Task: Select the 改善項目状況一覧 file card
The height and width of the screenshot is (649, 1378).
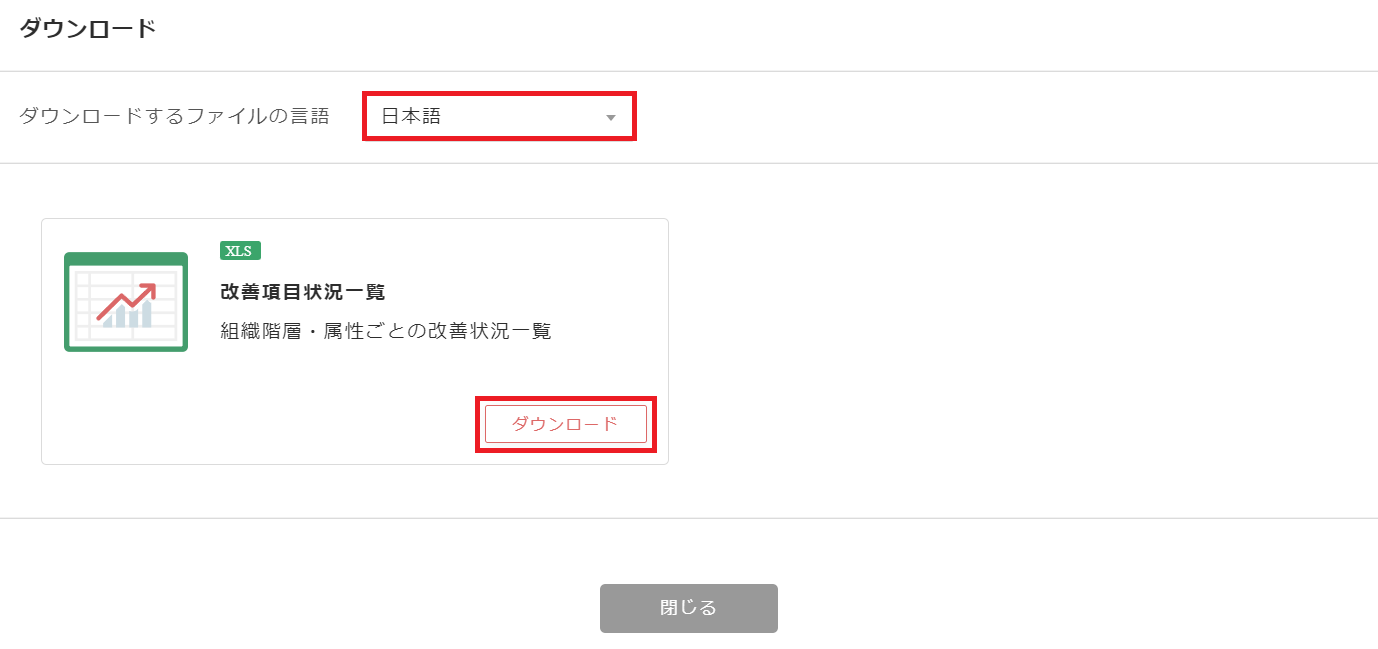Action: (353, 340)
